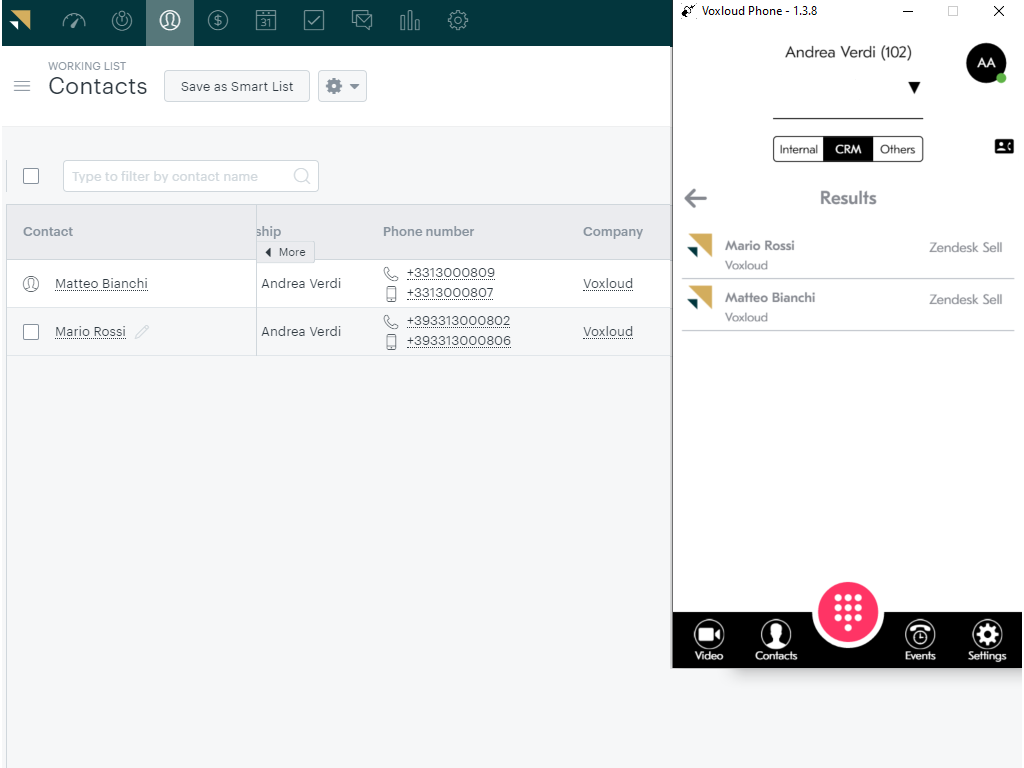Open the dashboard speedometer icon
Screen dimensions: 1024x768
[74, 21]
